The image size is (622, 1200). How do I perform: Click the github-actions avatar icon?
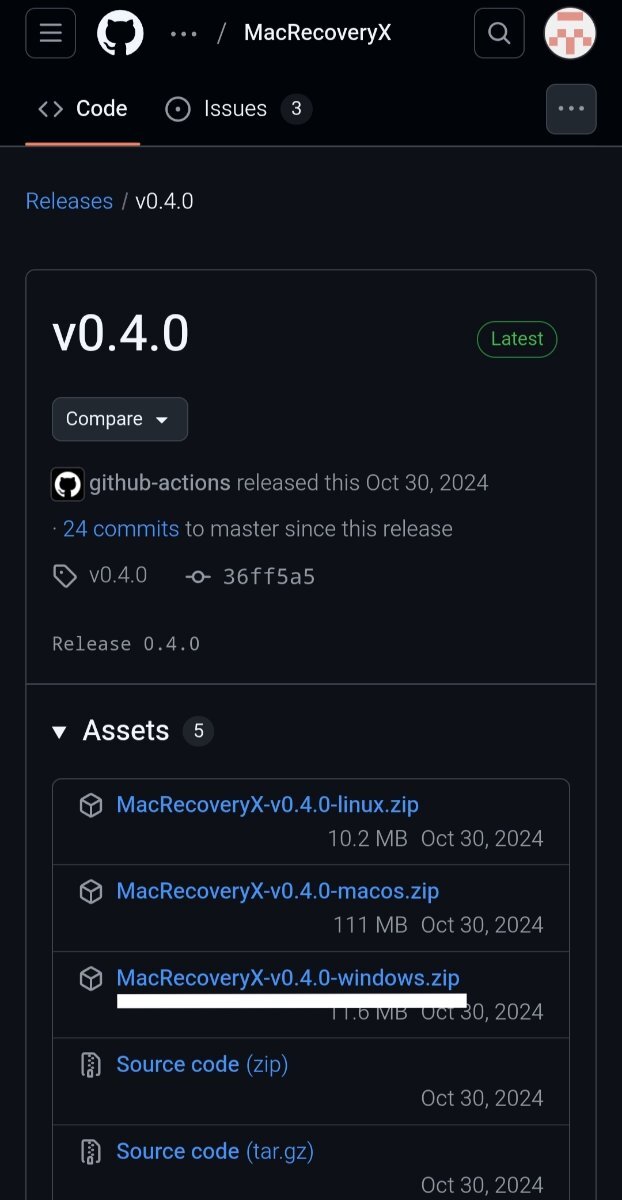point(68,484)
